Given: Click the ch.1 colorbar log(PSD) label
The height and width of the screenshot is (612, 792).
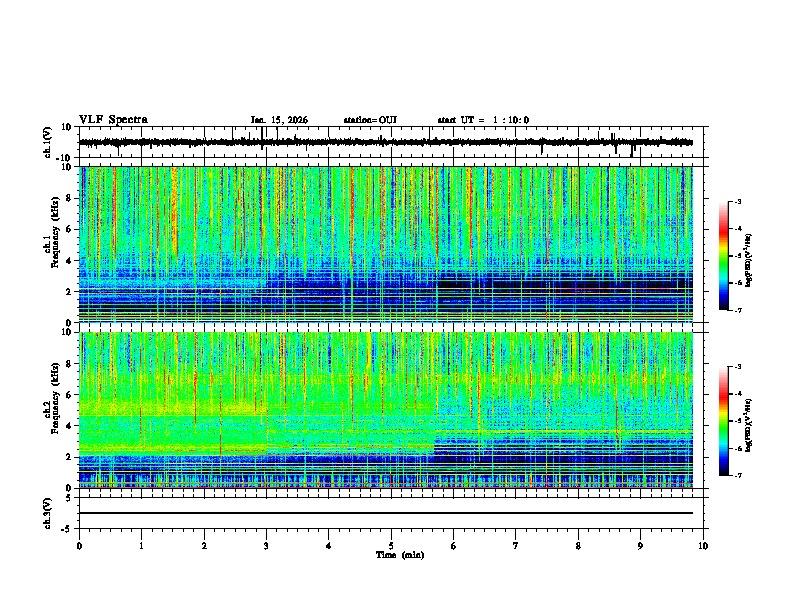Looking at the screenshot, I should coord(749,261).
